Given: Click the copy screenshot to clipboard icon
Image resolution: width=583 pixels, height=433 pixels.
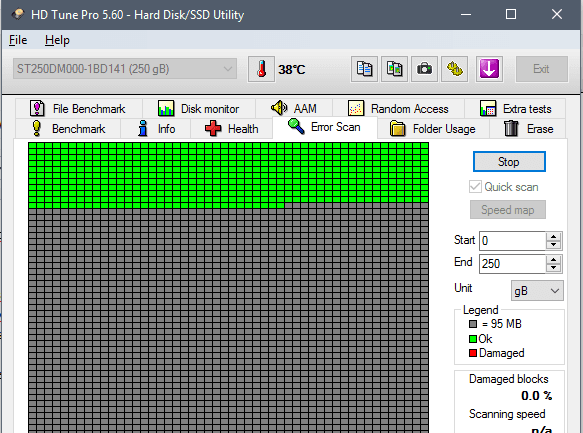Looking at the screenshot, I should point(394,69).
